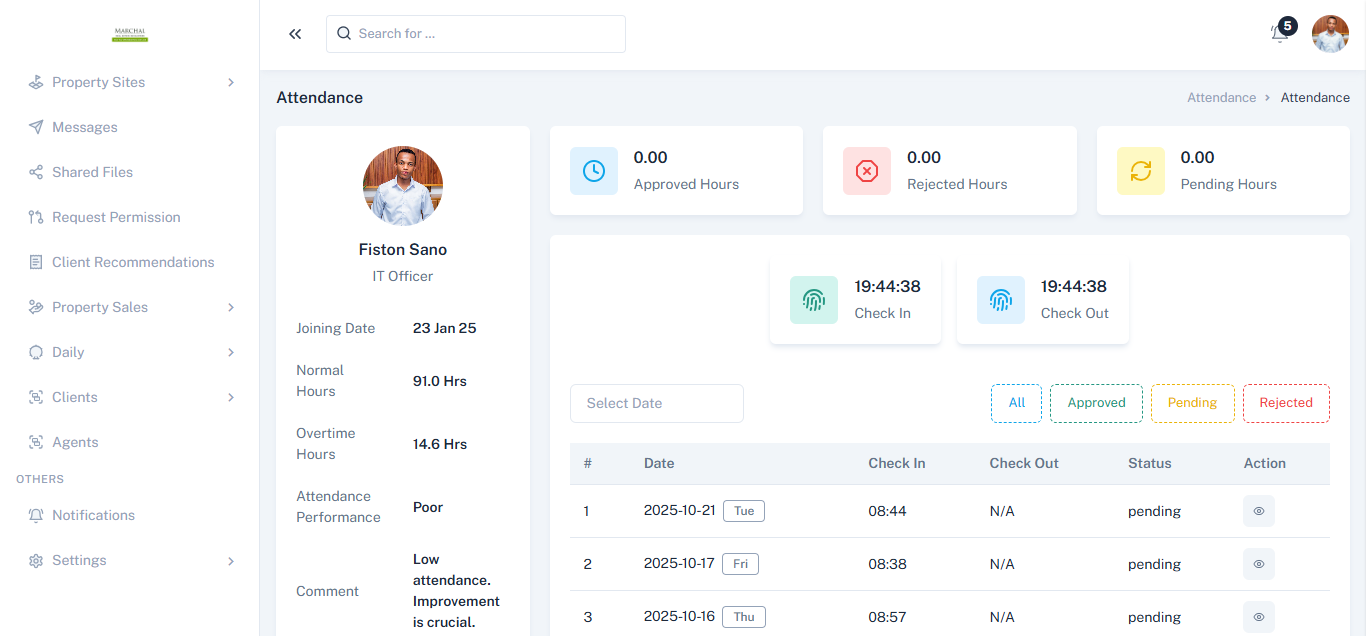Open Client Recommendations in the sidebar

(x=132, y=262)
